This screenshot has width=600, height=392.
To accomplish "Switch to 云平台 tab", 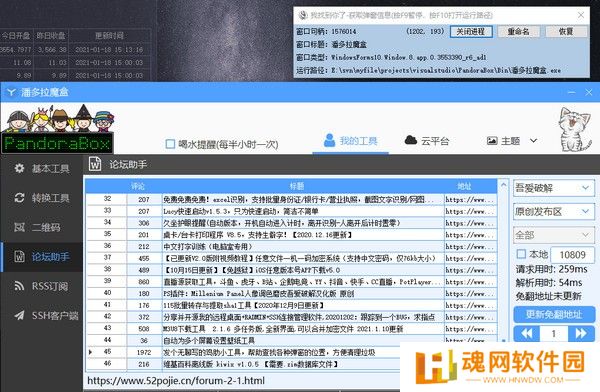I will coord(427,141).
